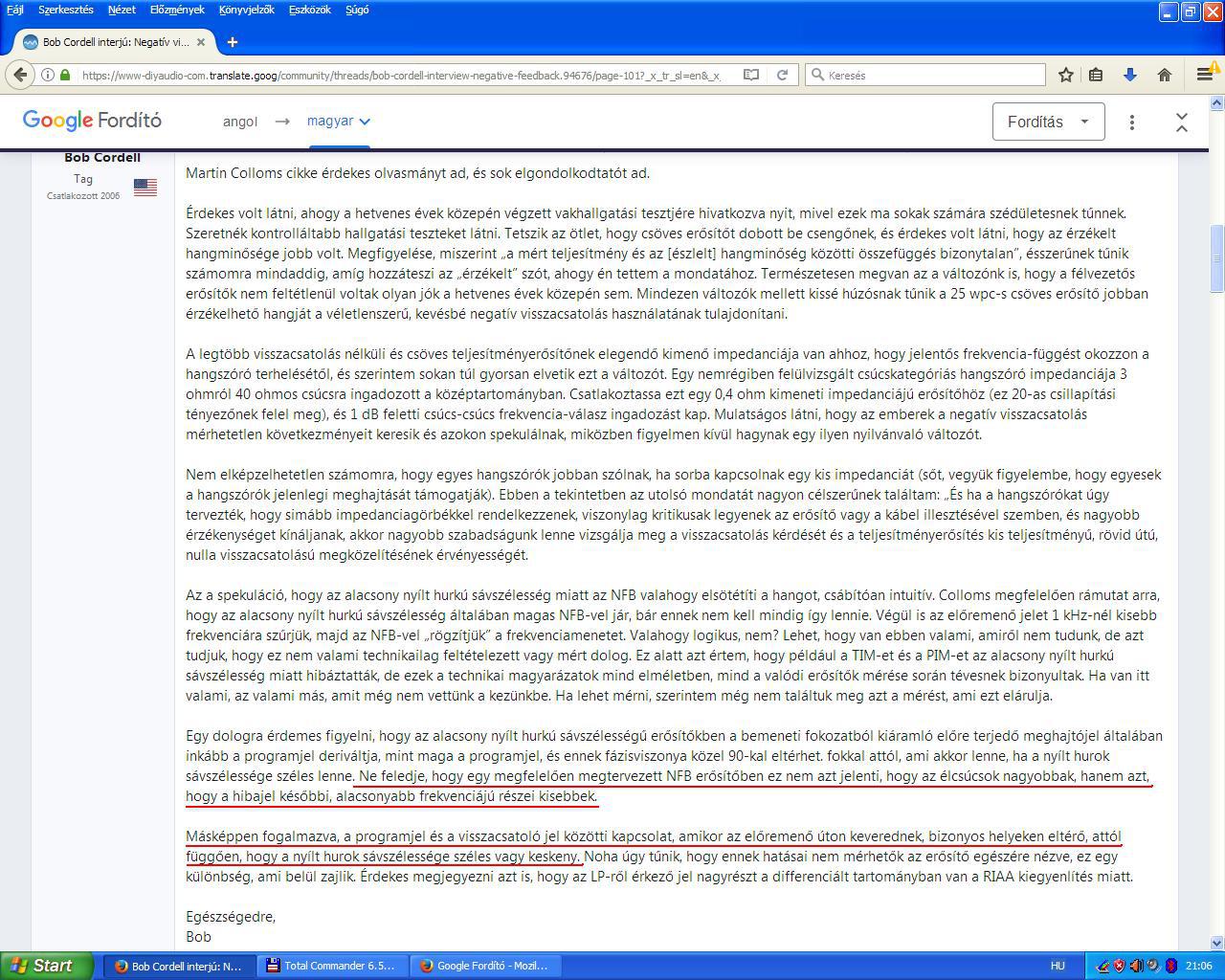
Task: Click the red shield tray icon
Action: (x=1120, y=966)
